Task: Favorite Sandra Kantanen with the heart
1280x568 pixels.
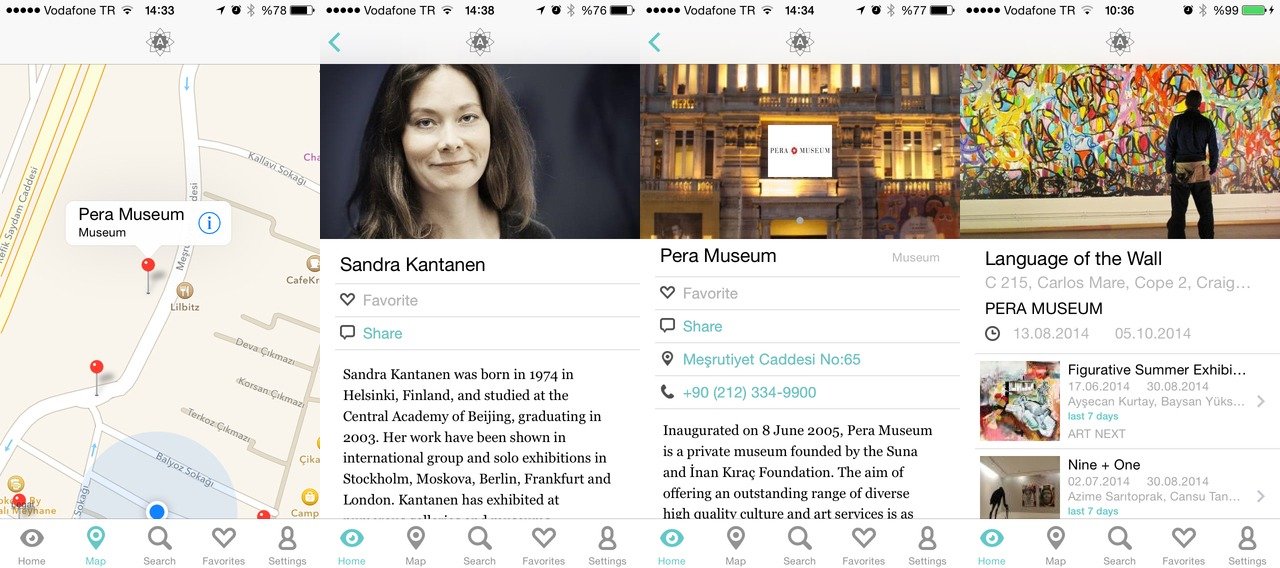Action: pyautogui.click(x=347, y=300)
